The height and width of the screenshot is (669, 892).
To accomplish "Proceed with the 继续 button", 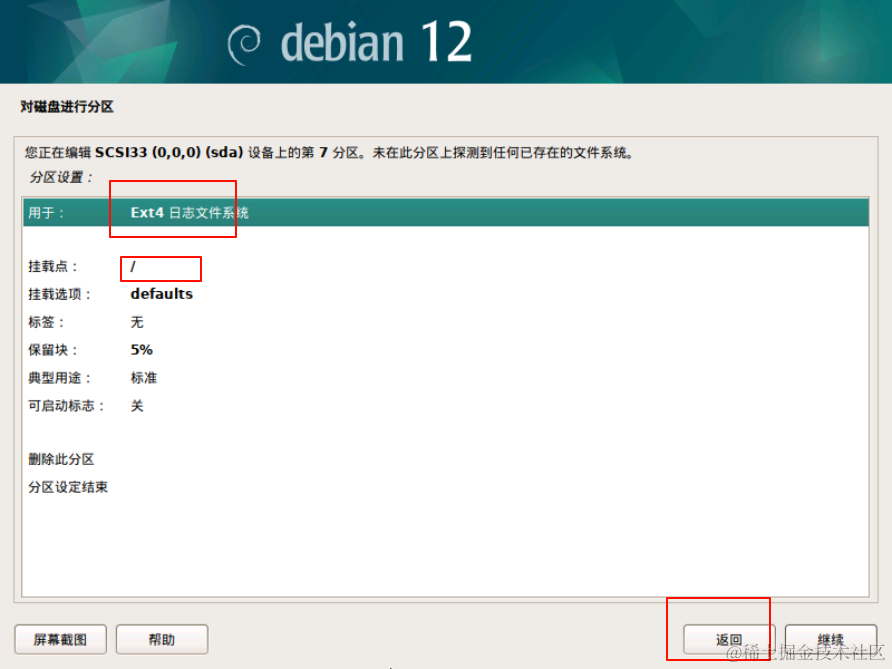I will coord(831,639).
